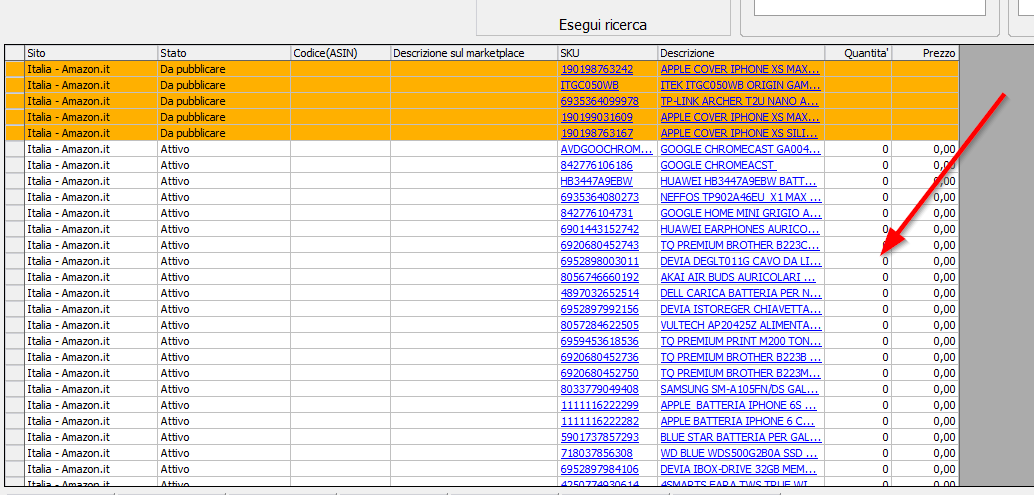The image size is (1034, 495).
Task: Open SKU link 8057284622505
Action: [x=599, y=325]
